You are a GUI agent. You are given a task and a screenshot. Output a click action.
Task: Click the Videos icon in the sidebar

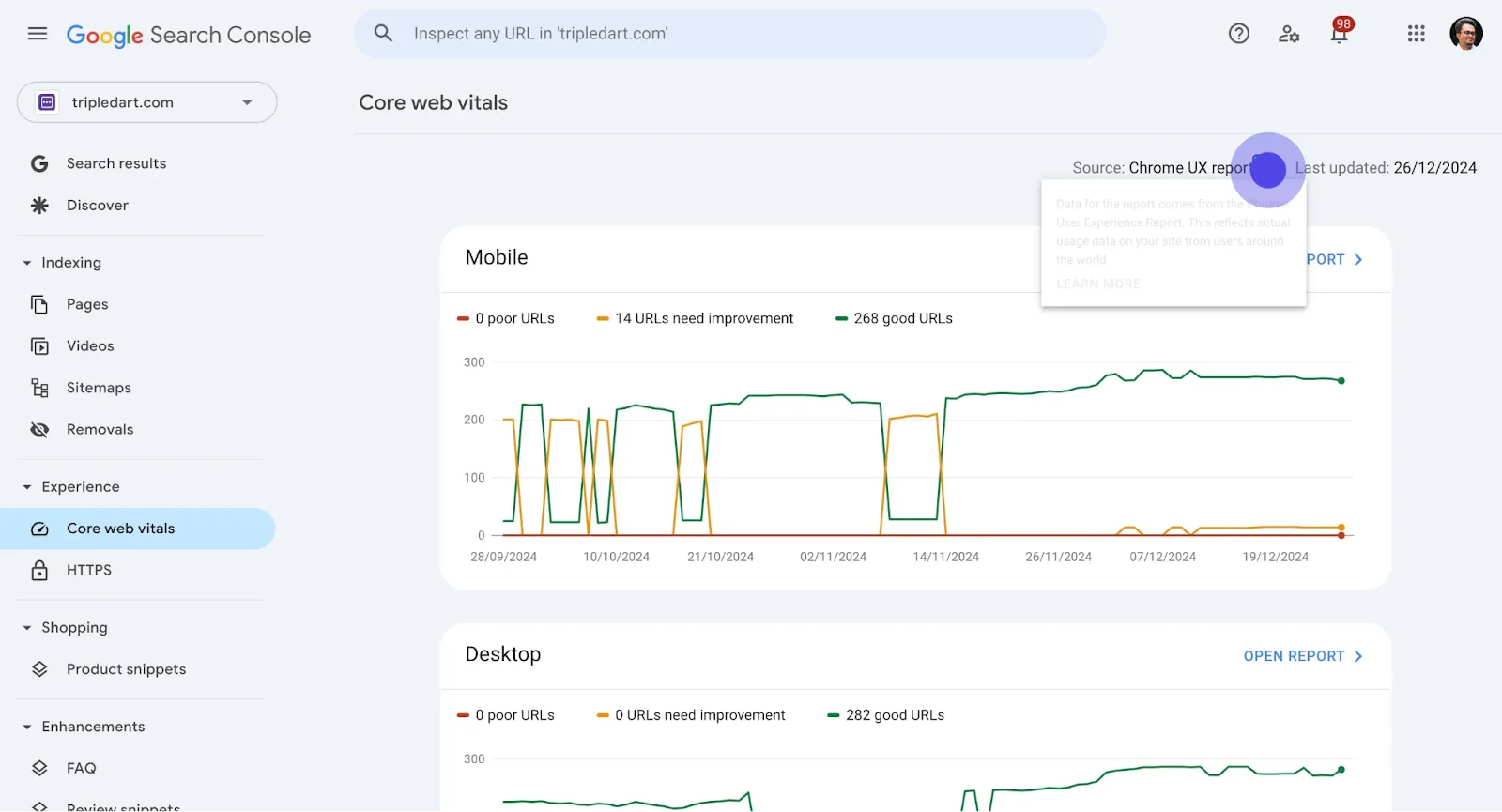tap(39, 346)
